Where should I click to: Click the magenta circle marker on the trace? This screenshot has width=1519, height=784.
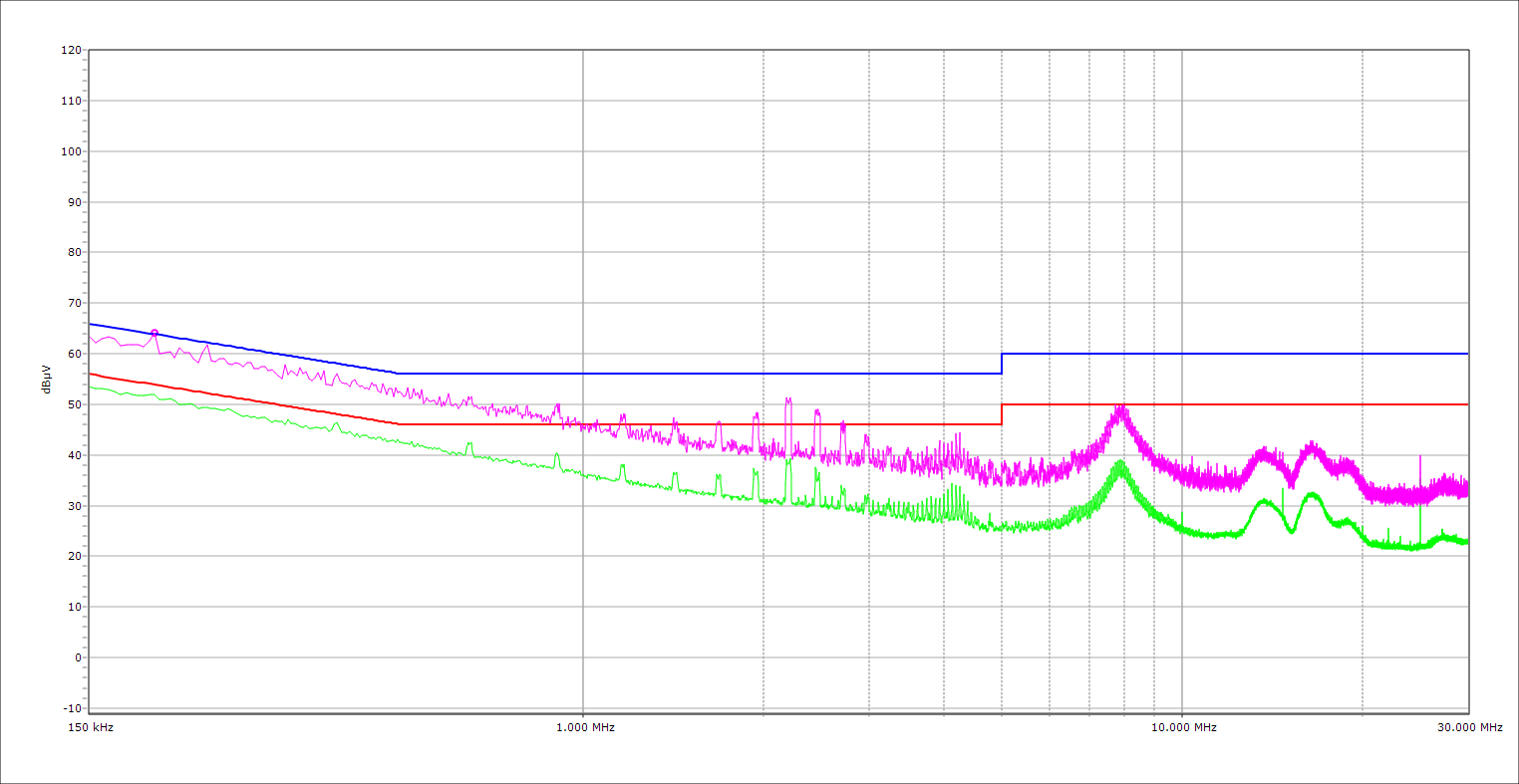coord(154,333)
